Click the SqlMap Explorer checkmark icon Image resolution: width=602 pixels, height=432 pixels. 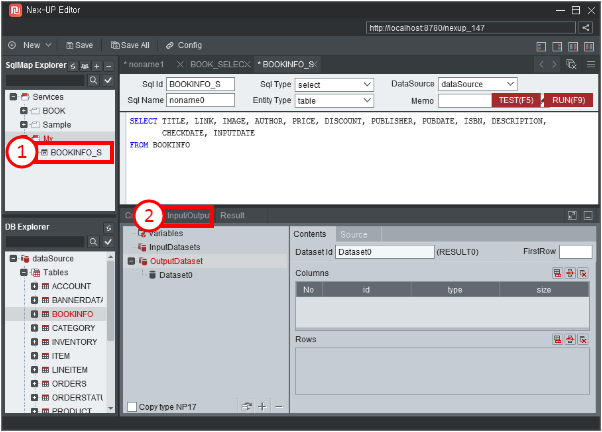[x=108, y=80]
